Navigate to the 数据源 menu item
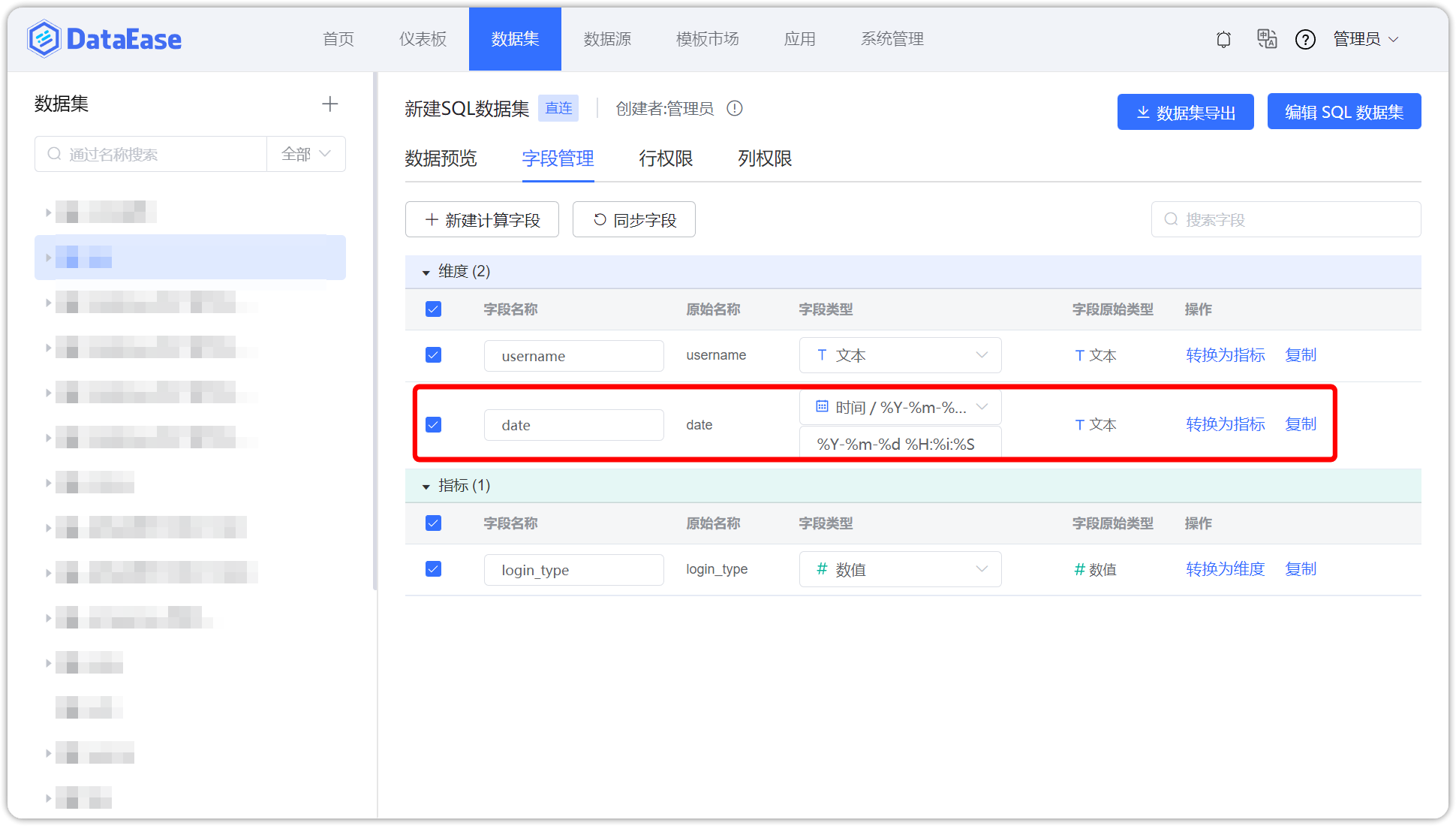Viewport: 1456px width, 826px height. click(607, 39)
